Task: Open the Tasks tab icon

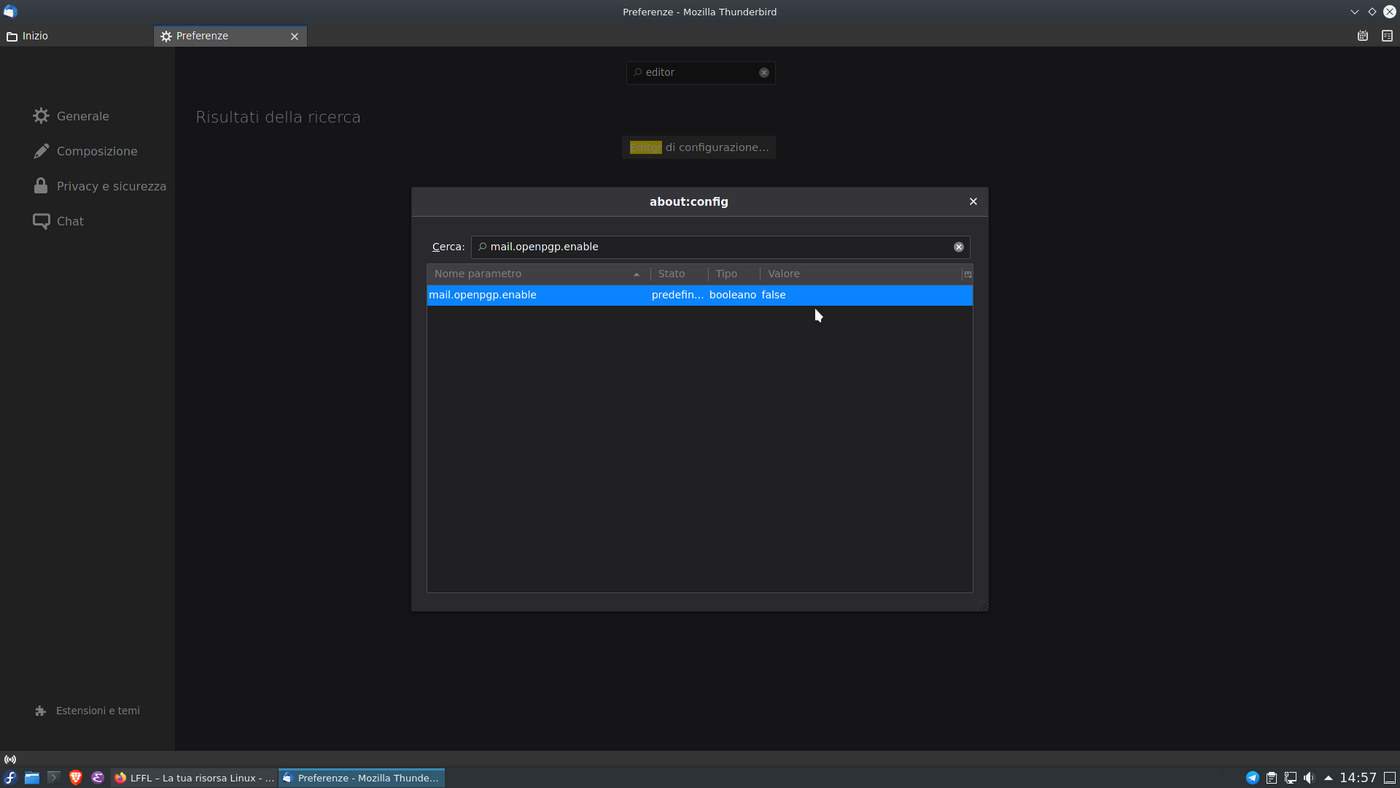Action: point(1387,36)
